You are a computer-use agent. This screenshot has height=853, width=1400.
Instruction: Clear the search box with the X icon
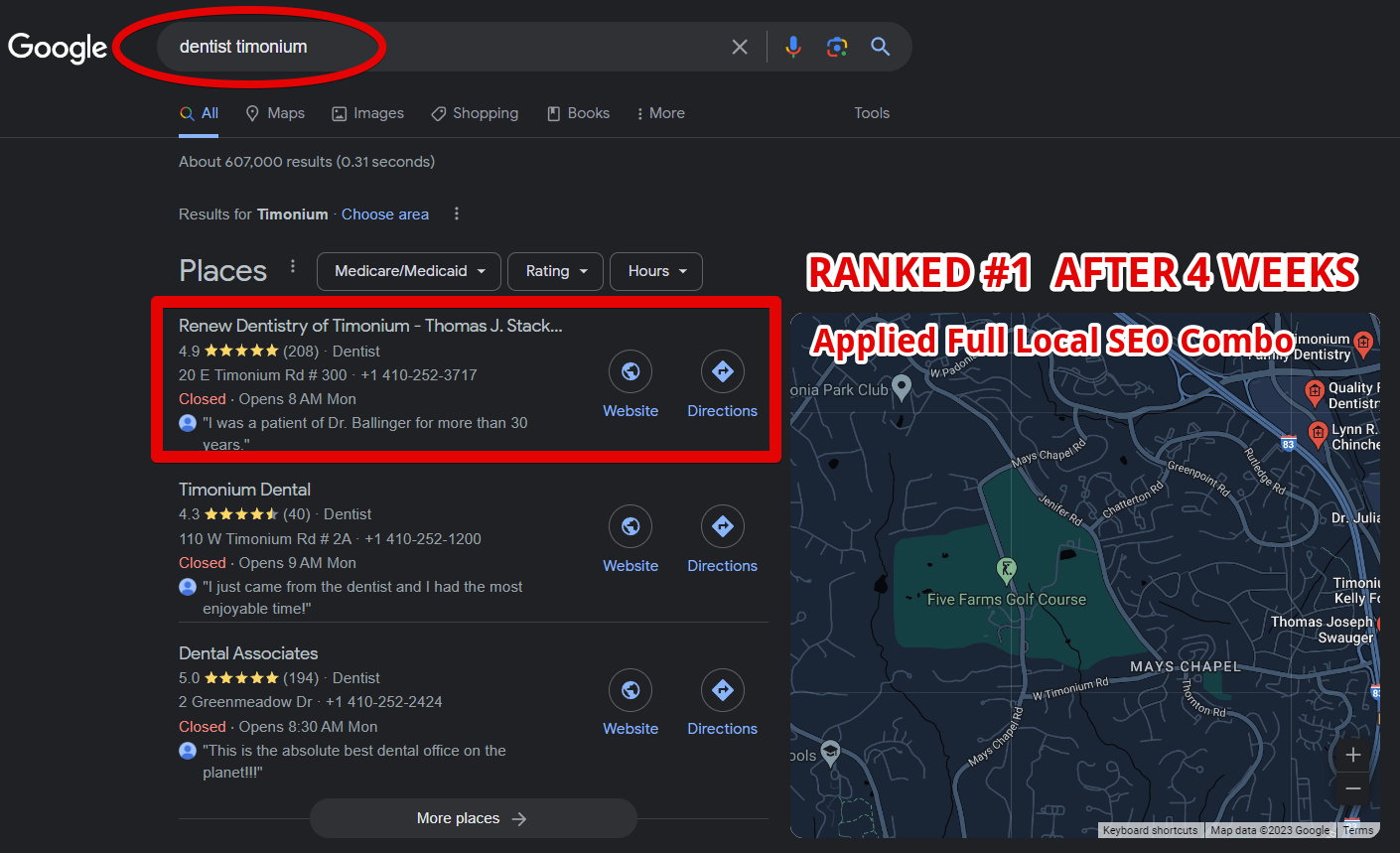[740, 47]
